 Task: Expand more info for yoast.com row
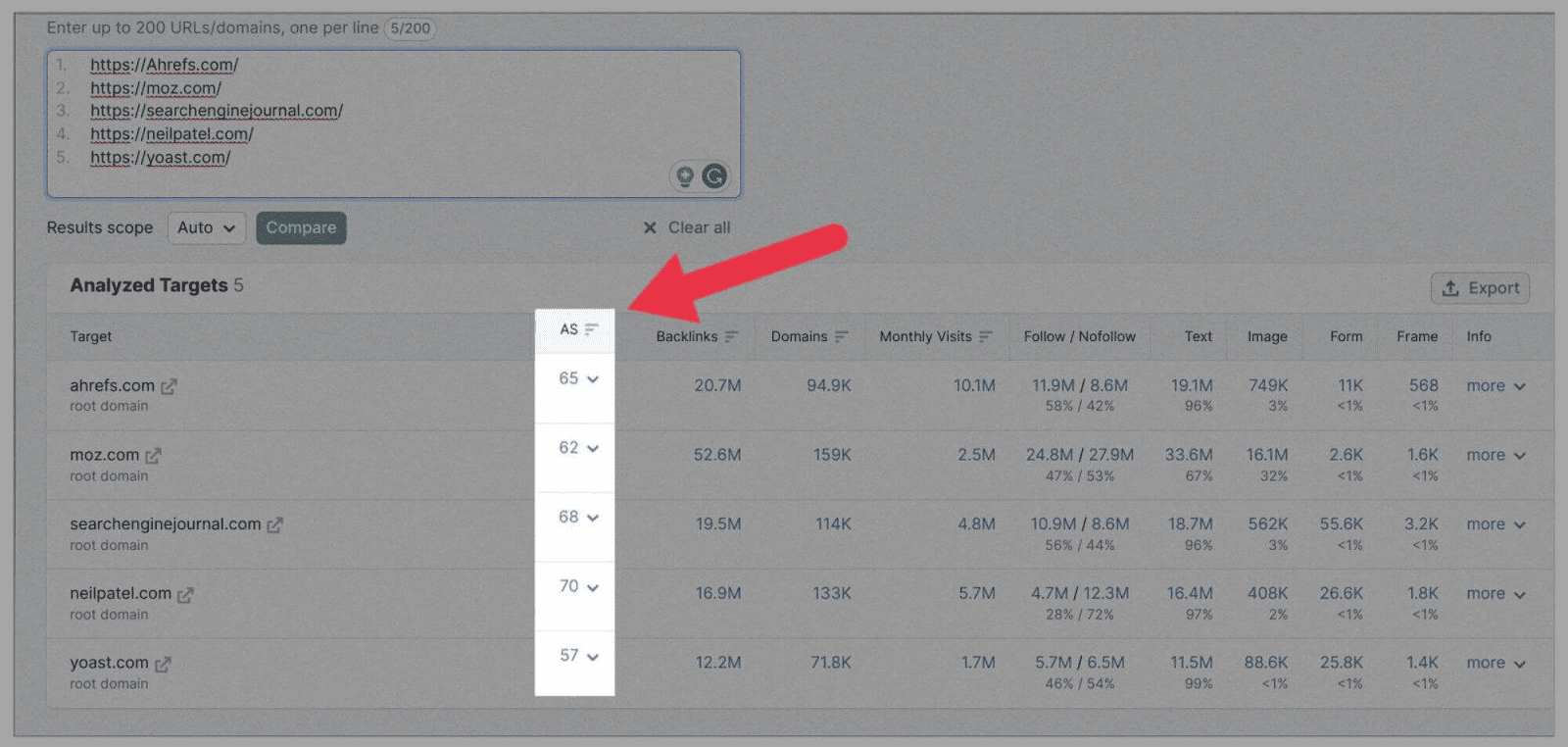pyautogui.click(x=1495, y=664)
